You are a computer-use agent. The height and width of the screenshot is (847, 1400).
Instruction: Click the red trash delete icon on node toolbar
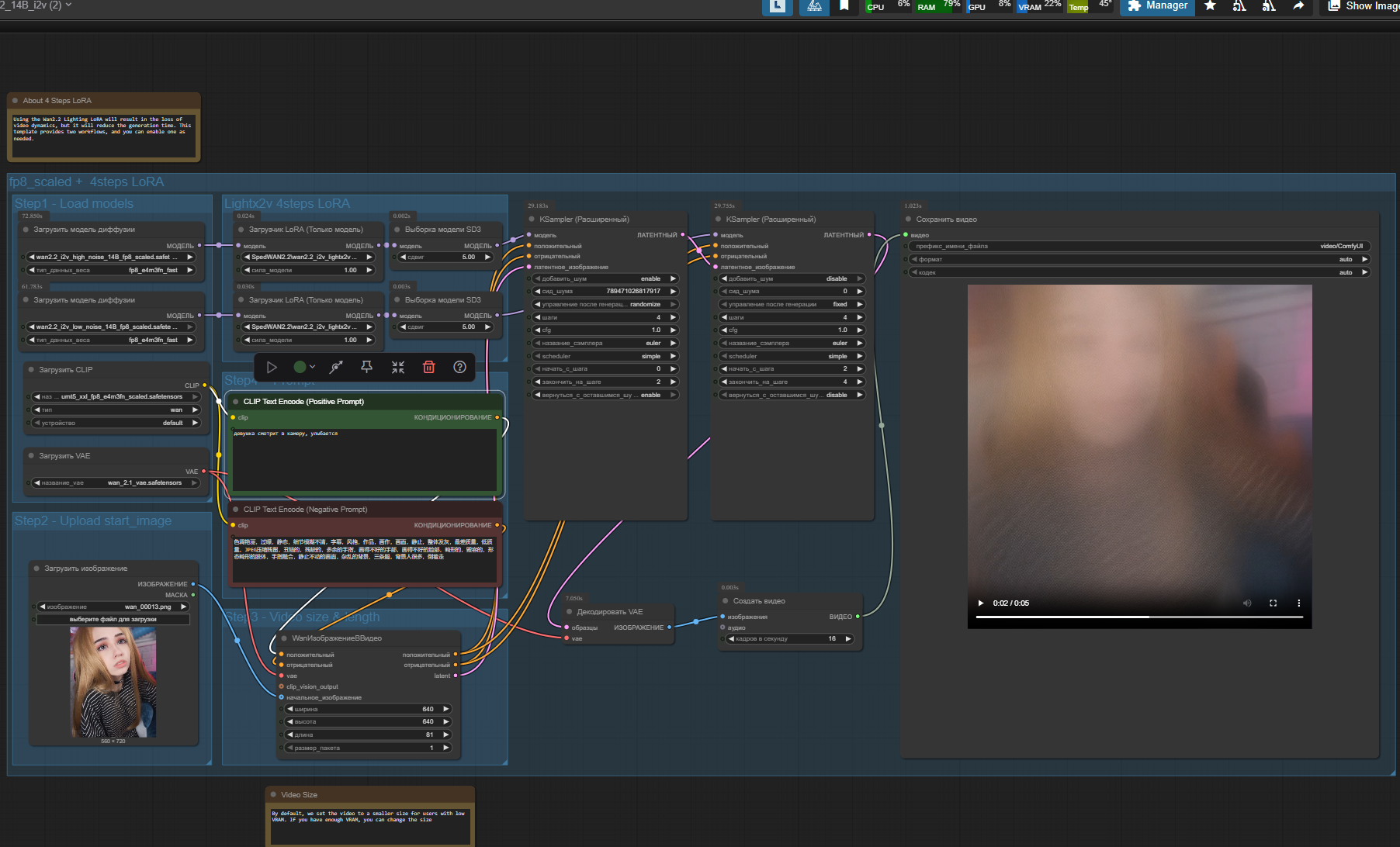(428, 367)
